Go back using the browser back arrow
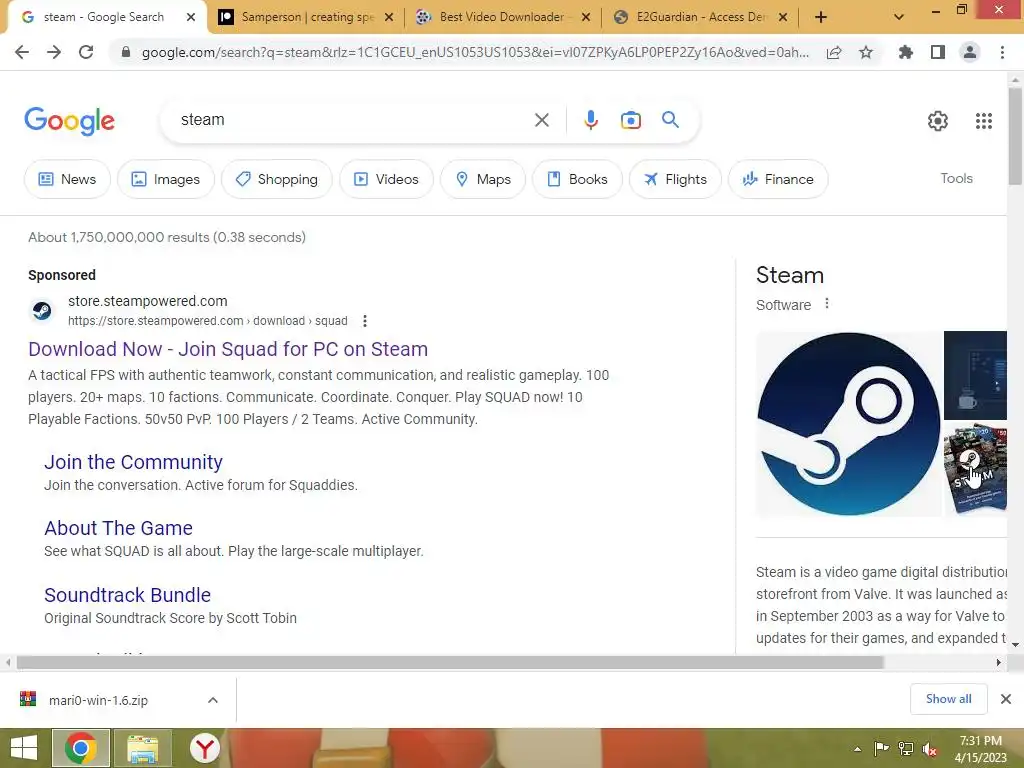 coord(22,52)
